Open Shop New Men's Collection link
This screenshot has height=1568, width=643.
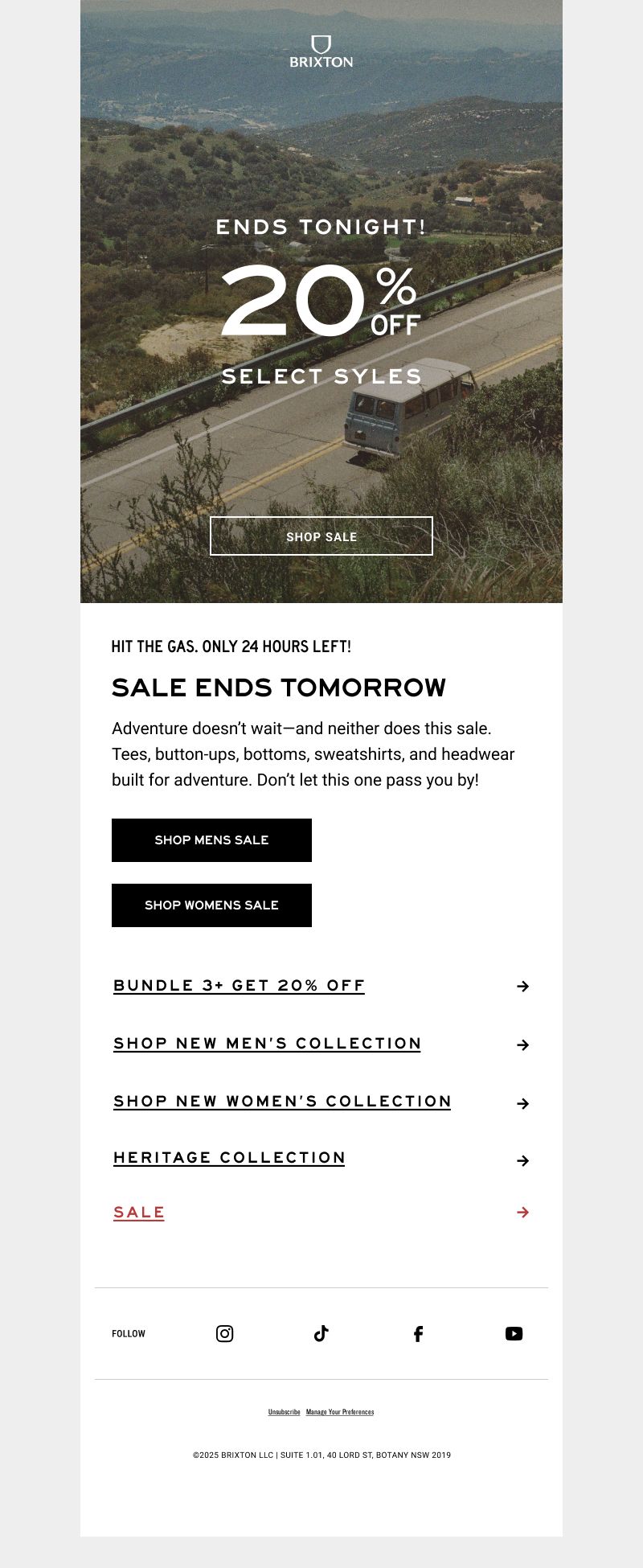pos(267,1044)
